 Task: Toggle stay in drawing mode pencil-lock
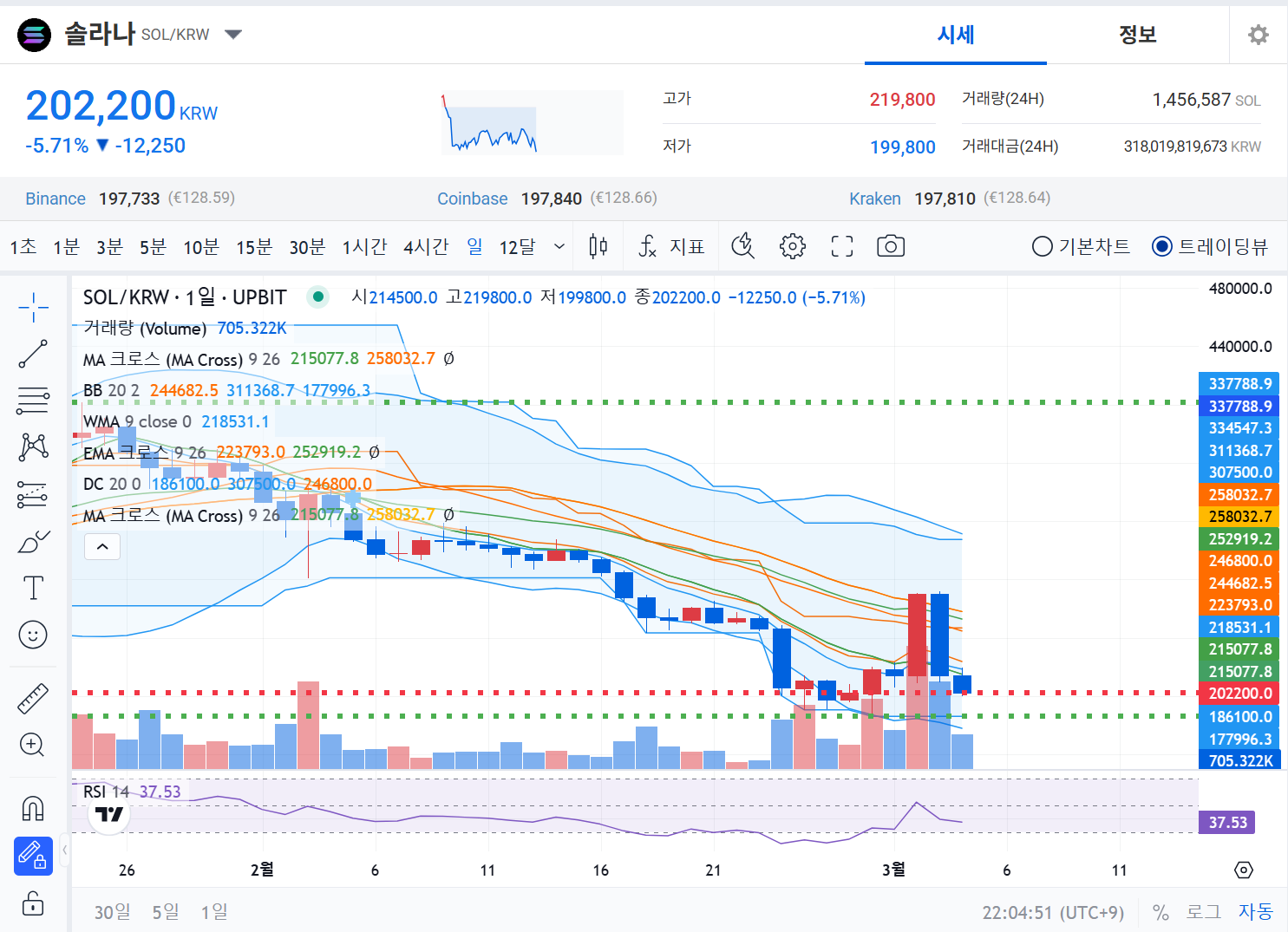point(33,856)
